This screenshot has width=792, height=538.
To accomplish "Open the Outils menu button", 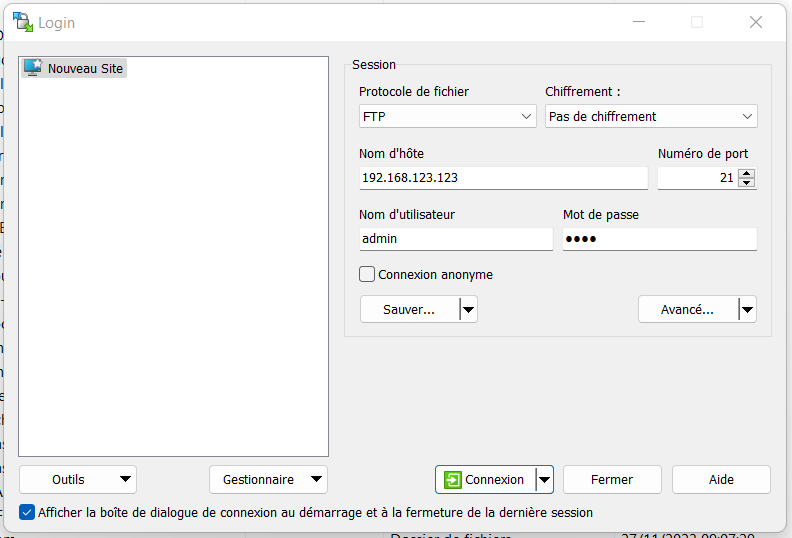I will [78, 480].
